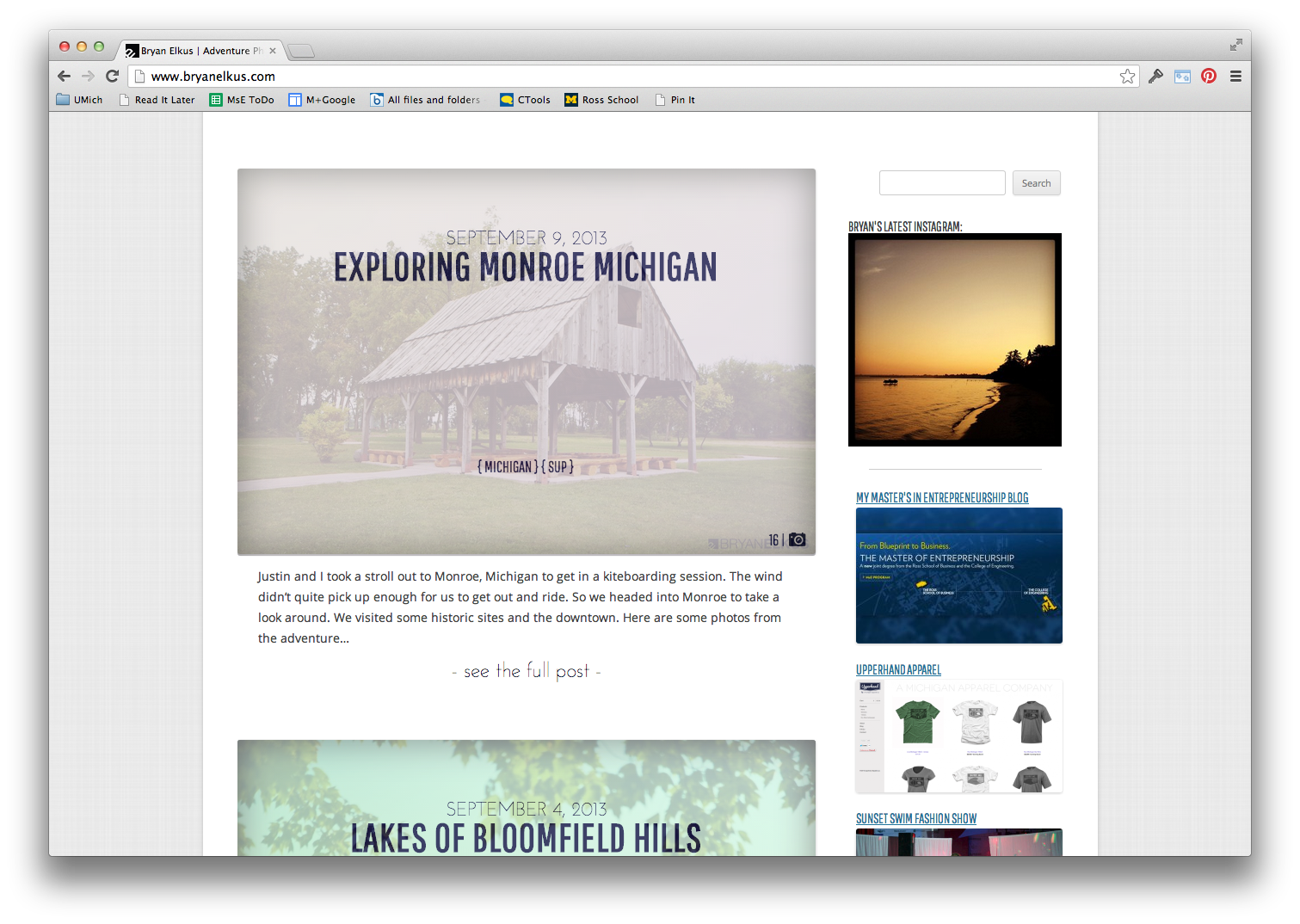1300x924 pixels.
Task: Click the September 9, 2013 post date
Action: click(x=527, y=237)
